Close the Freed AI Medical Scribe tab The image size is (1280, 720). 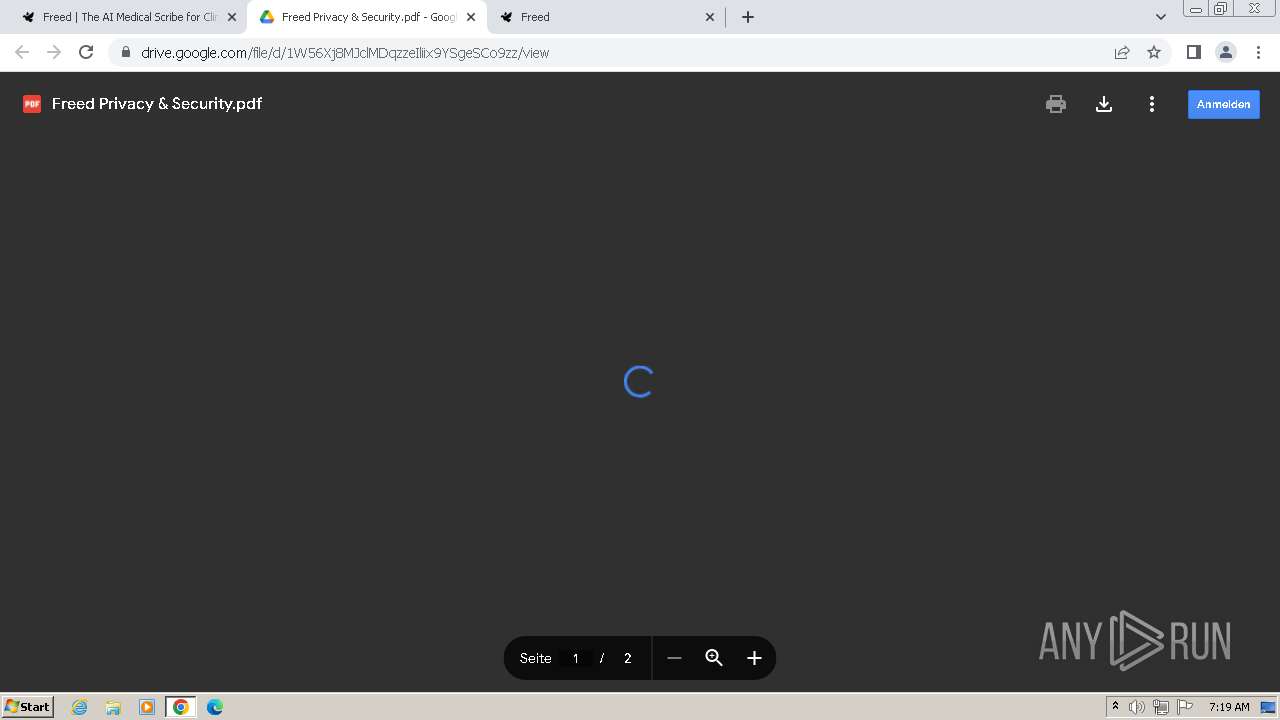[x=232, y=17]
